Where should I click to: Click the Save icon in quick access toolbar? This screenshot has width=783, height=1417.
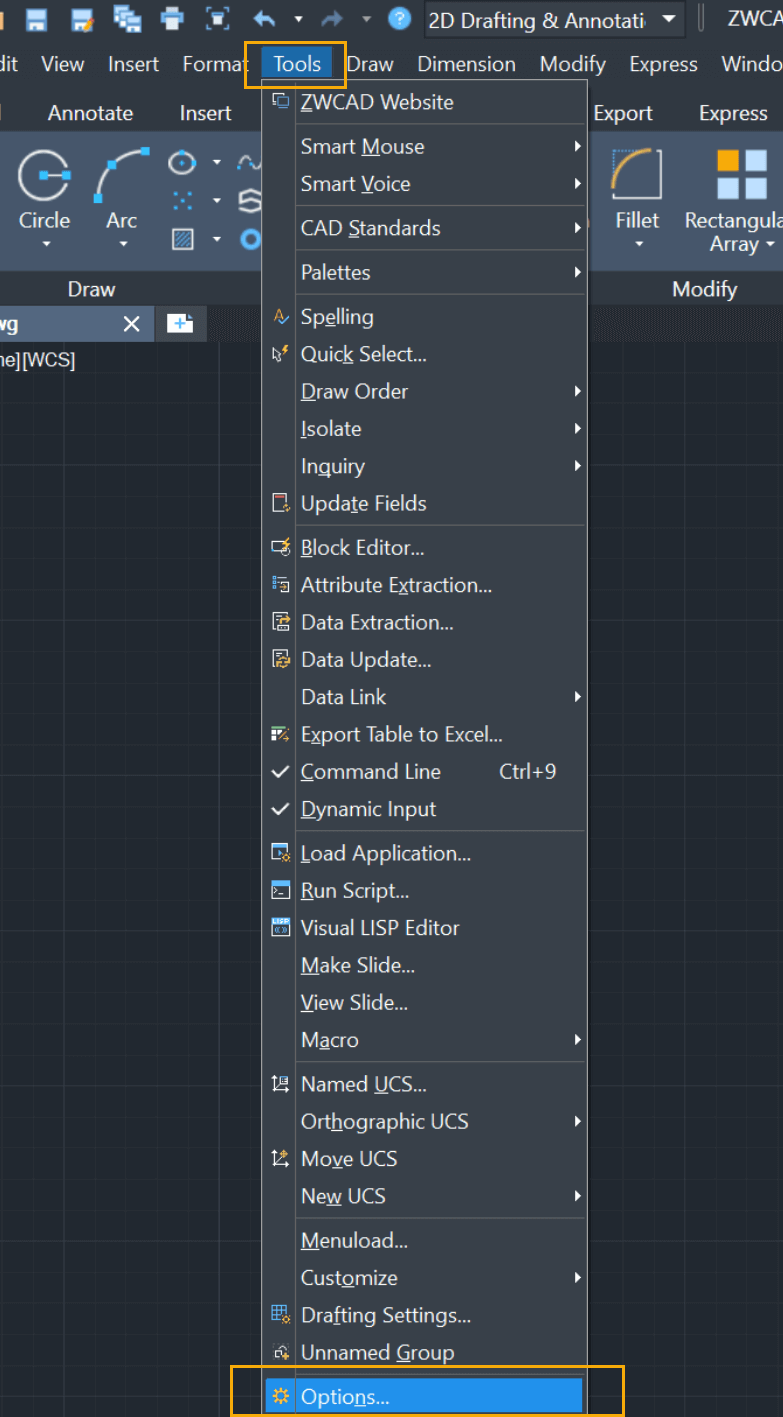pyautogui.click(x=37, y=18)
